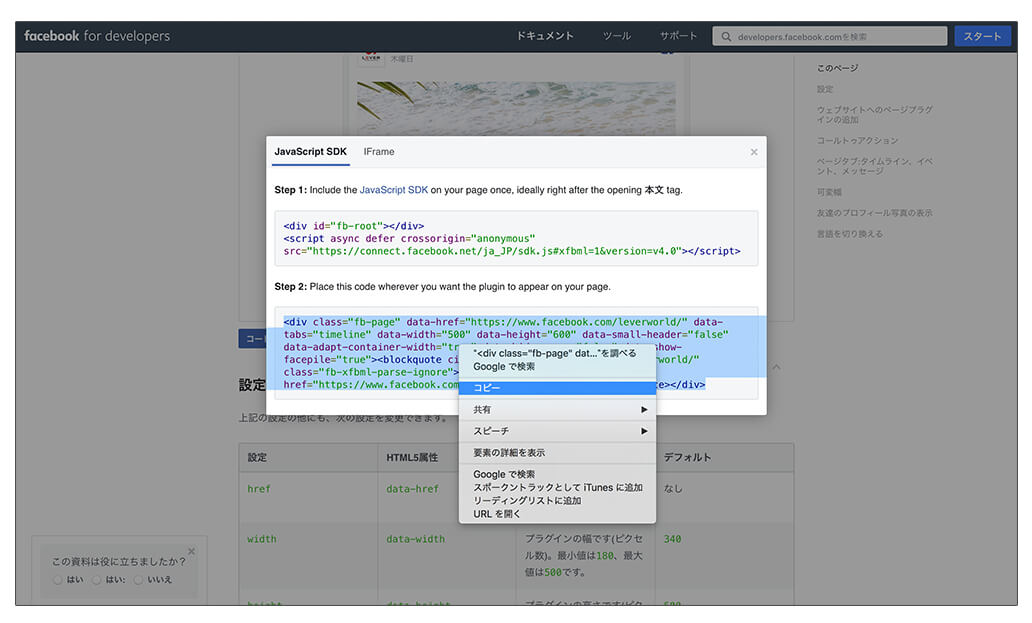1032x623 pixels.
Task: Select the JavaScript SDK tab
Action: (310, 152)
